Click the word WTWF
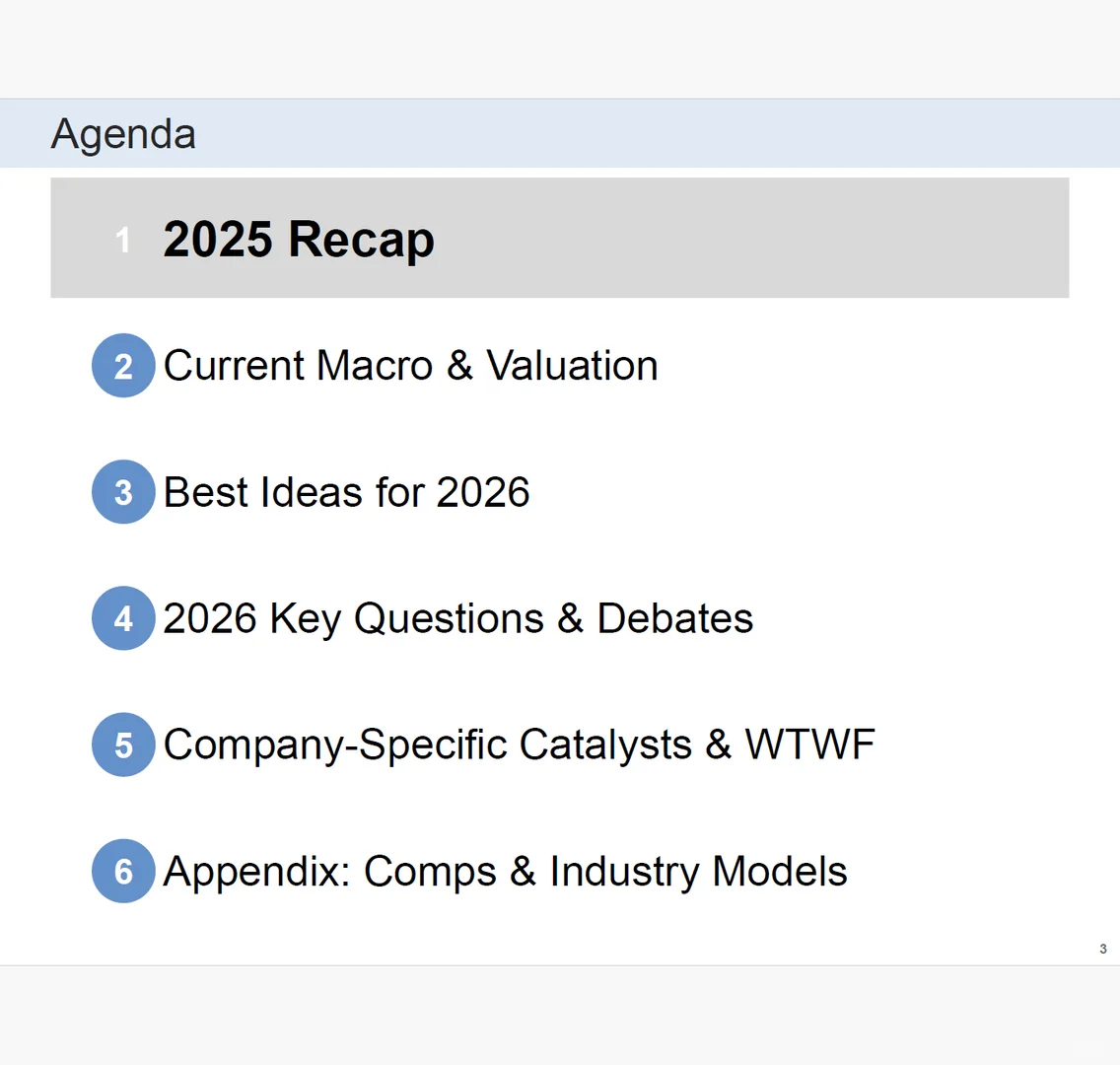 809,745
